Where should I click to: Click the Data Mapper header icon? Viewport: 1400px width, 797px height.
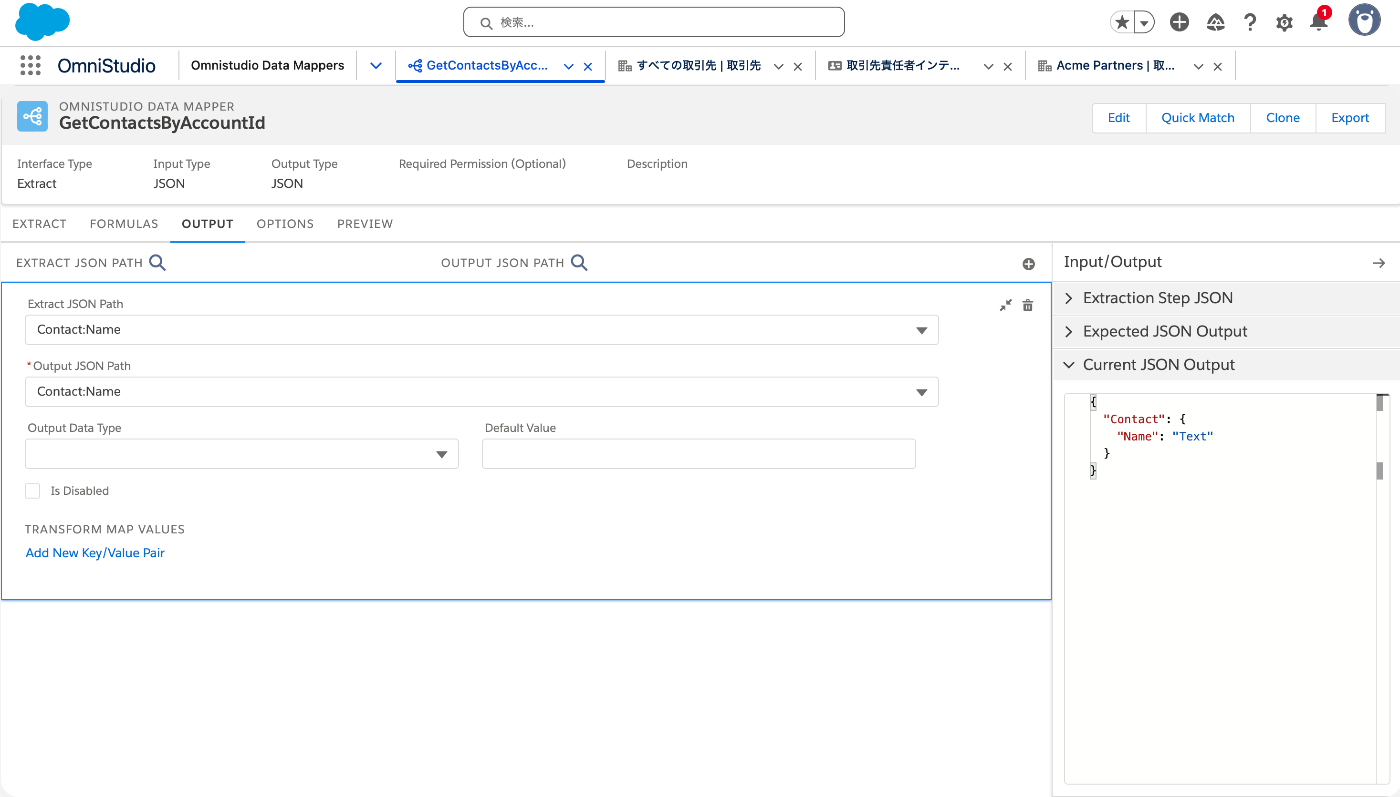pyautogui.click(x=33, y=117)
